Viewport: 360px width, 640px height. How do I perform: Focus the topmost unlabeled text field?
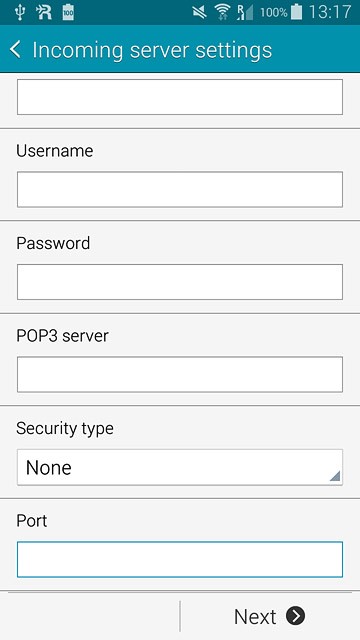[180, 97]
